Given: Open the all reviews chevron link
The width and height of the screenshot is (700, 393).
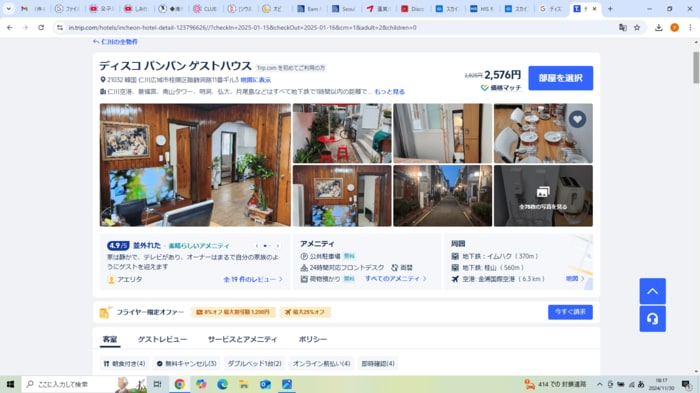Looking at the screenshot, I should (x=253, y=279).
